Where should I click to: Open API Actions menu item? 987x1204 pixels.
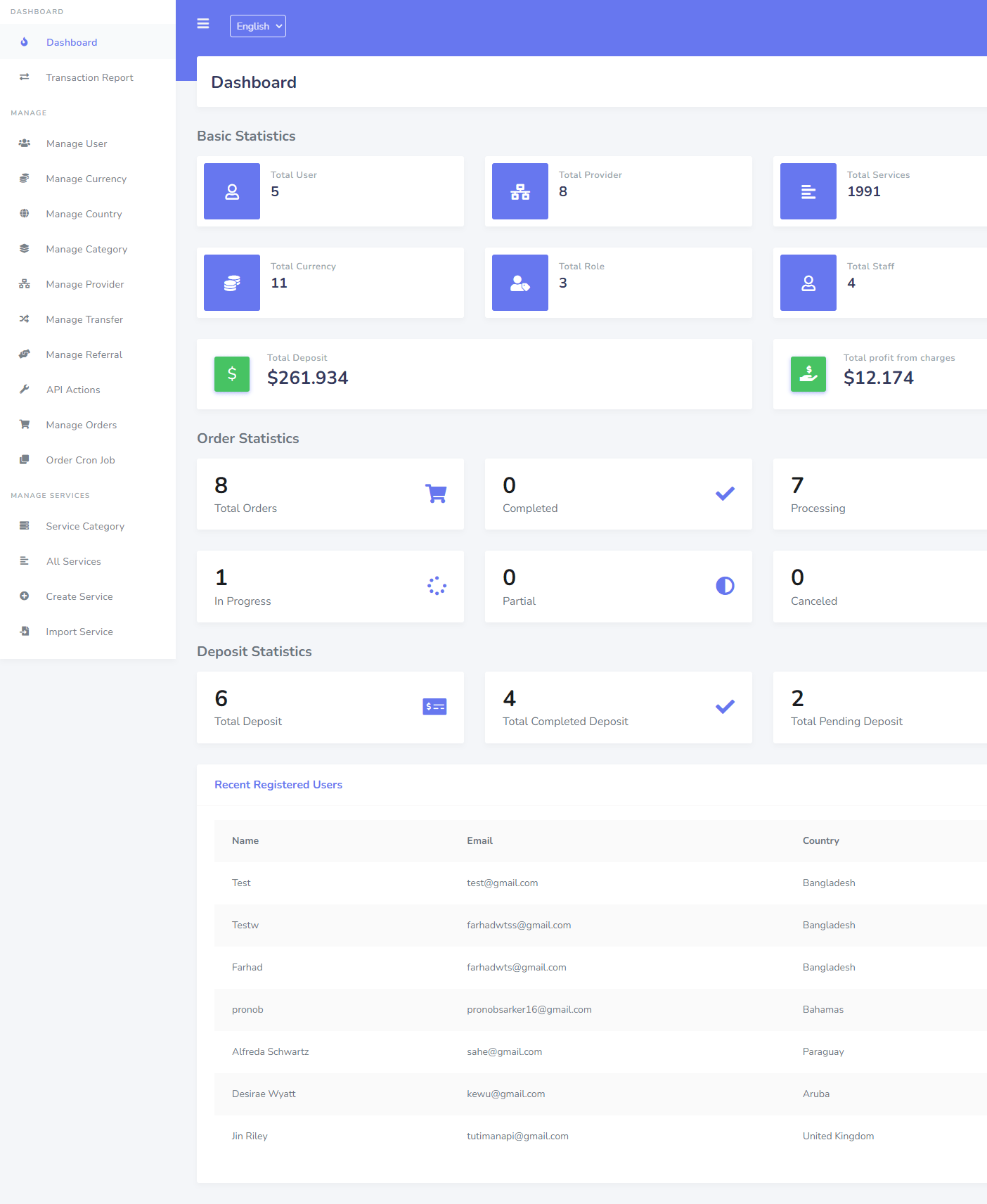(x=73, y=390)
